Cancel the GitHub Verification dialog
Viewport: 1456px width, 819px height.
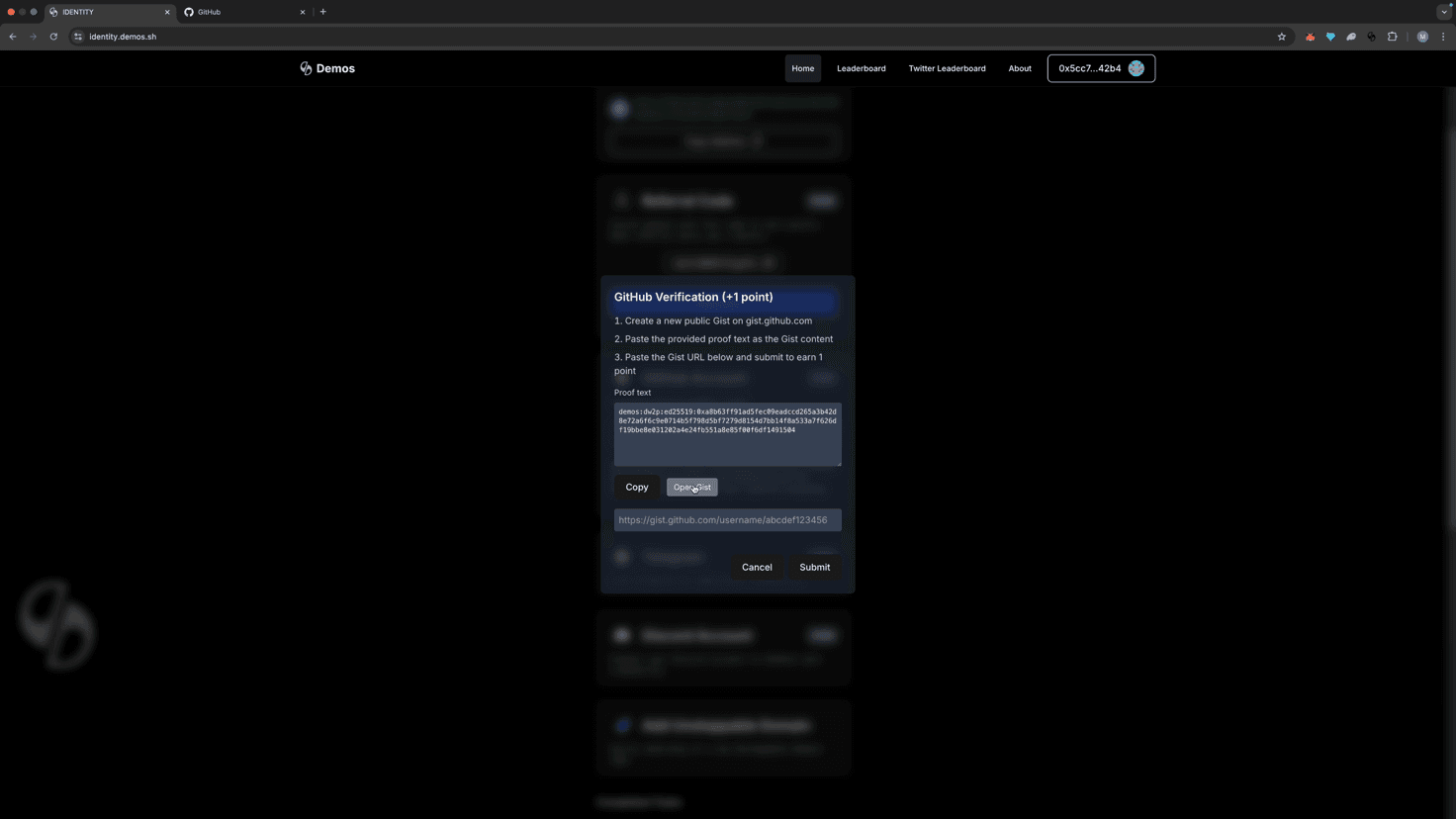pyautogui.click(x=756, y=567)
